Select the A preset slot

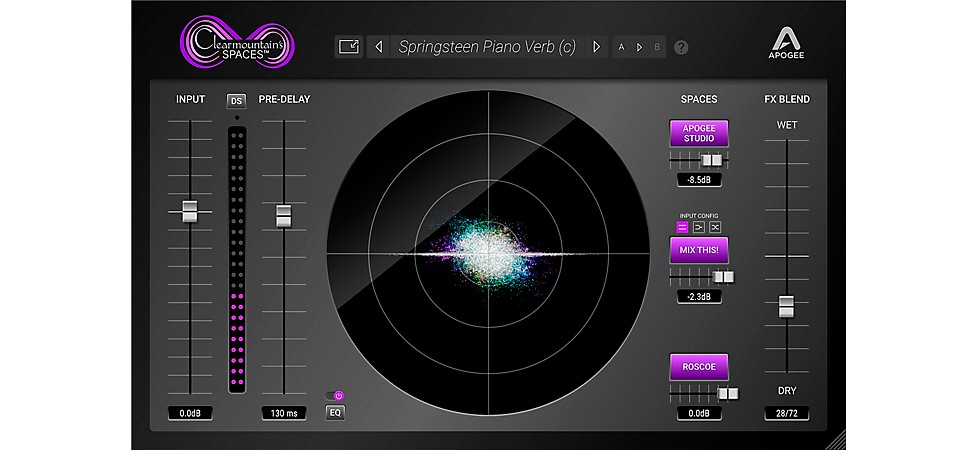point(621,47)
